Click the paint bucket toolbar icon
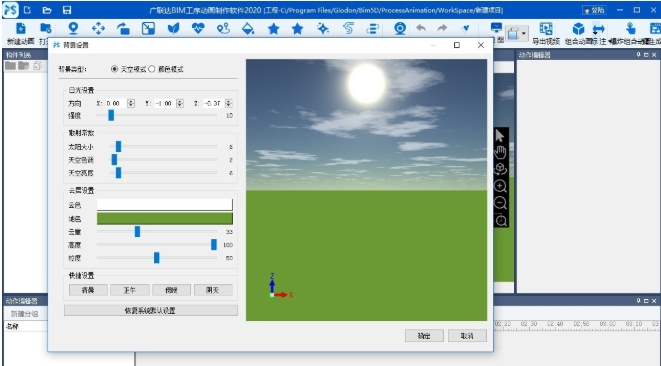661x366 pixels. [x=248, y=28]
